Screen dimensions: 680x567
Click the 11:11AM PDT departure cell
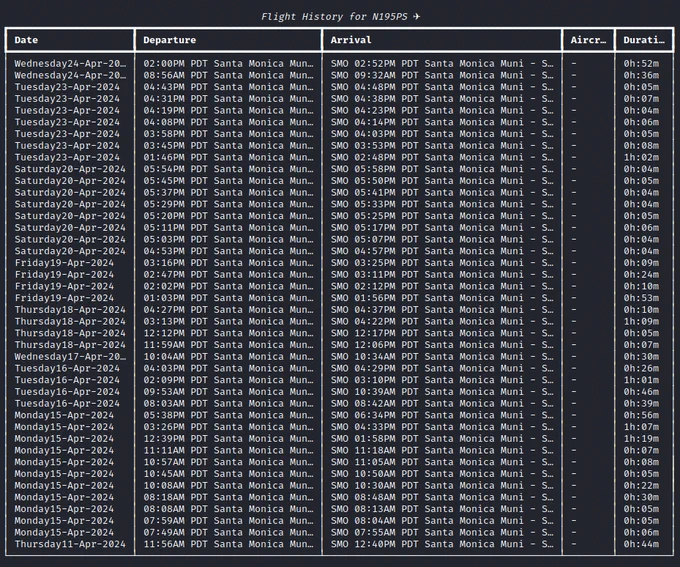click(x=228, y=450)
